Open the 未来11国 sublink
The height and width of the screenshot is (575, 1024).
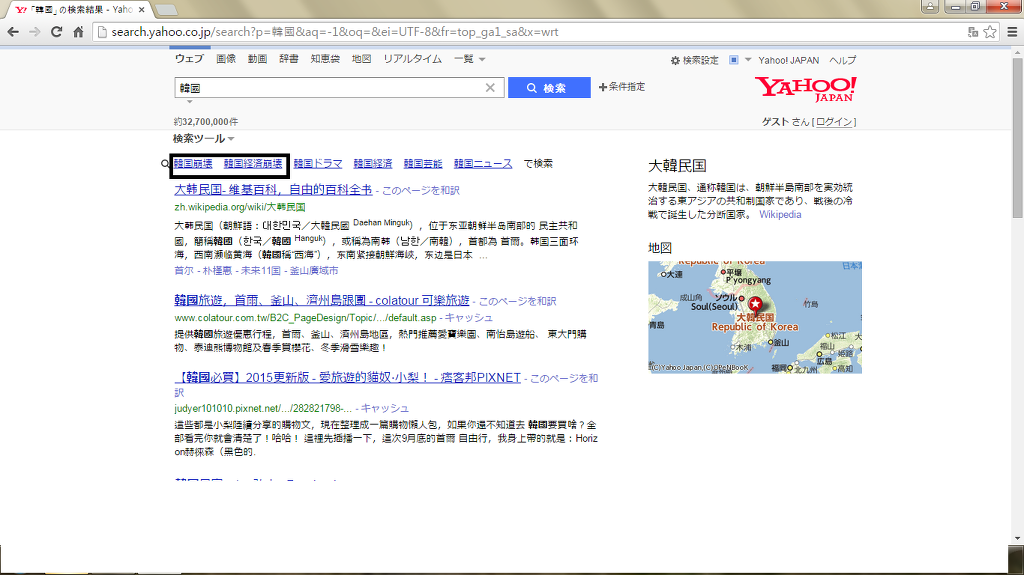pyautogui.click(x=261, y=271)
